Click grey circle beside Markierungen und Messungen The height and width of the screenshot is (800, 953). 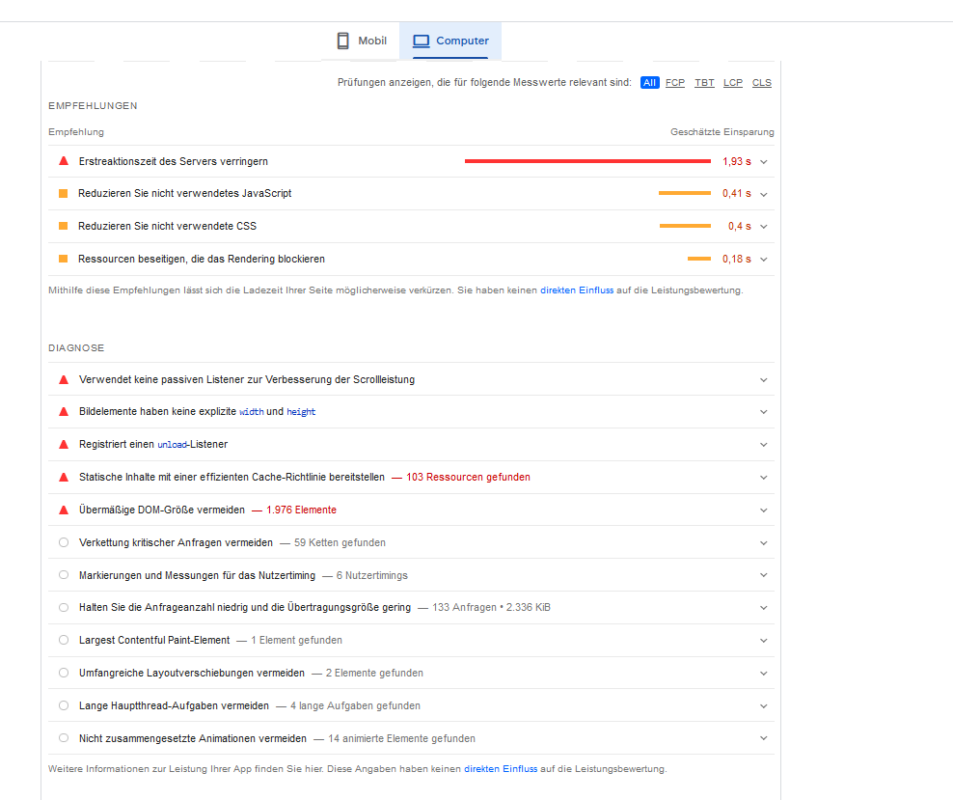(x=63, y=574)
